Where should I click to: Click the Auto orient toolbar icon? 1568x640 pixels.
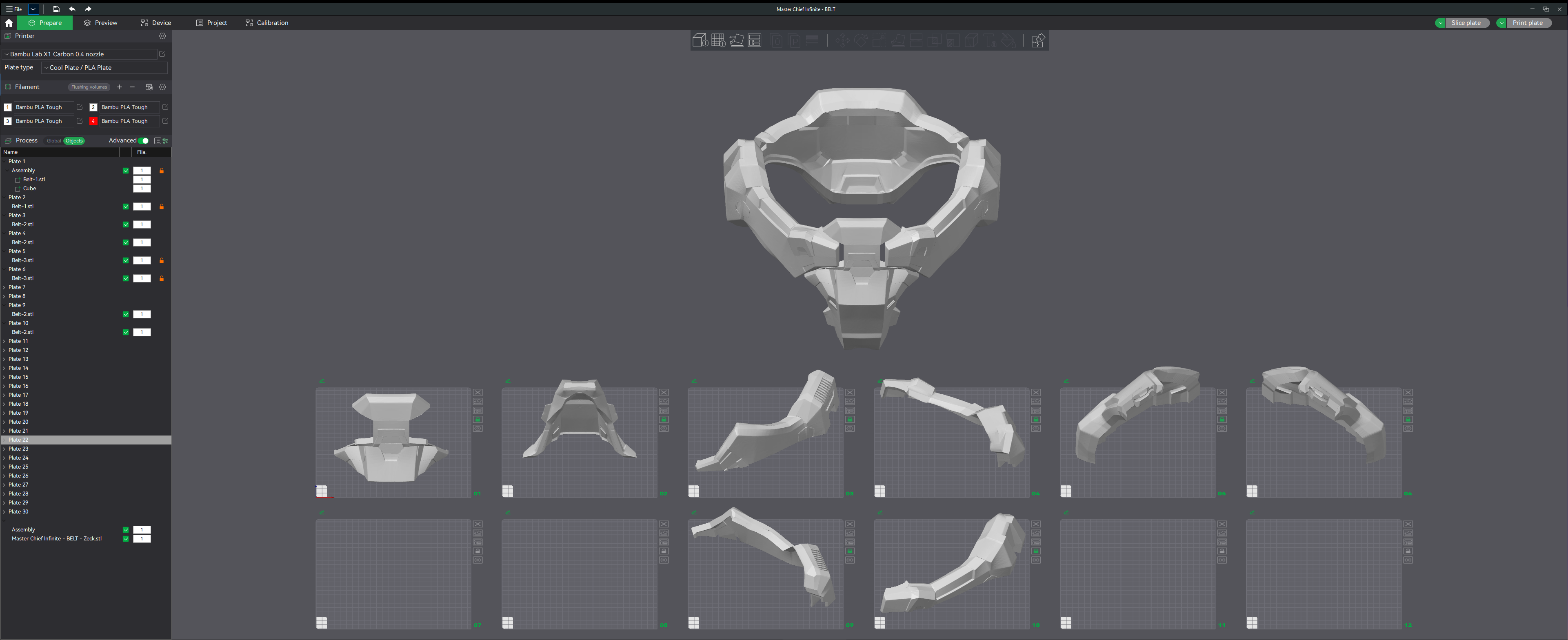click(737, 41)
